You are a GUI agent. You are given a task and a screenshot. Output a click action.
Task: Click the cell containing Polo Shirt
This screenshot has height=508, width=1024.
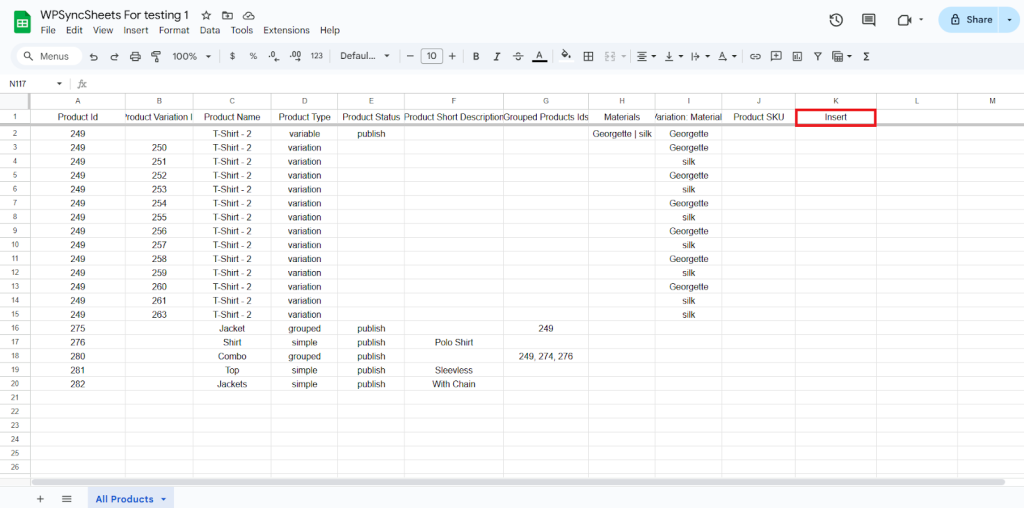coord(454,343)
